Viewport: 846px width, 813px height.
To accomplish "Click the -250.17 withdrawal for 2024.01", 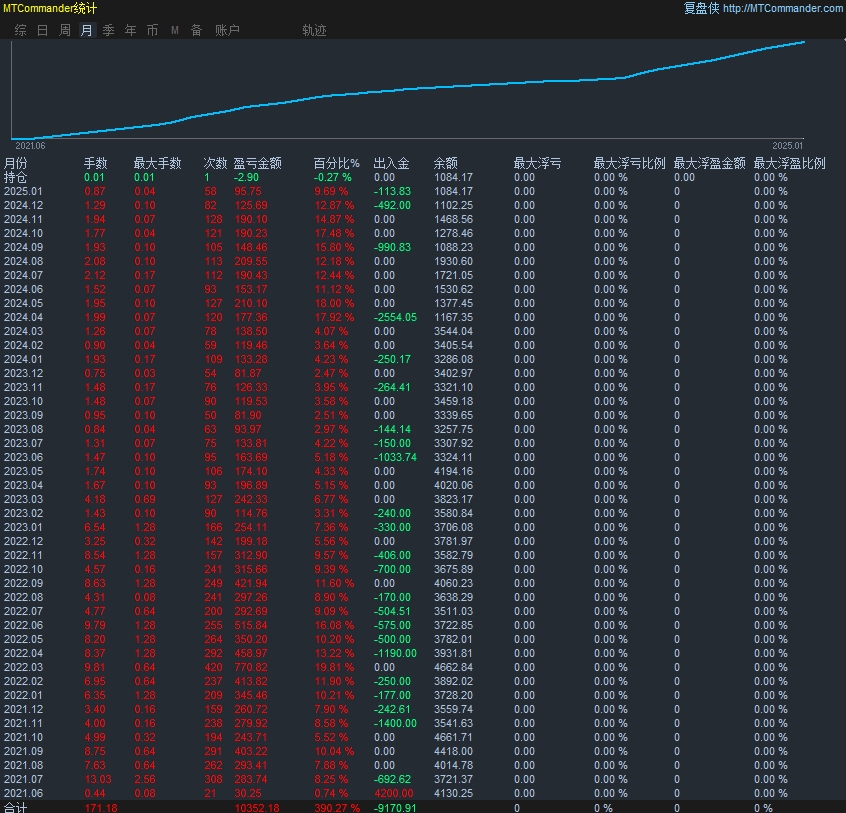I will coord(392,359).
